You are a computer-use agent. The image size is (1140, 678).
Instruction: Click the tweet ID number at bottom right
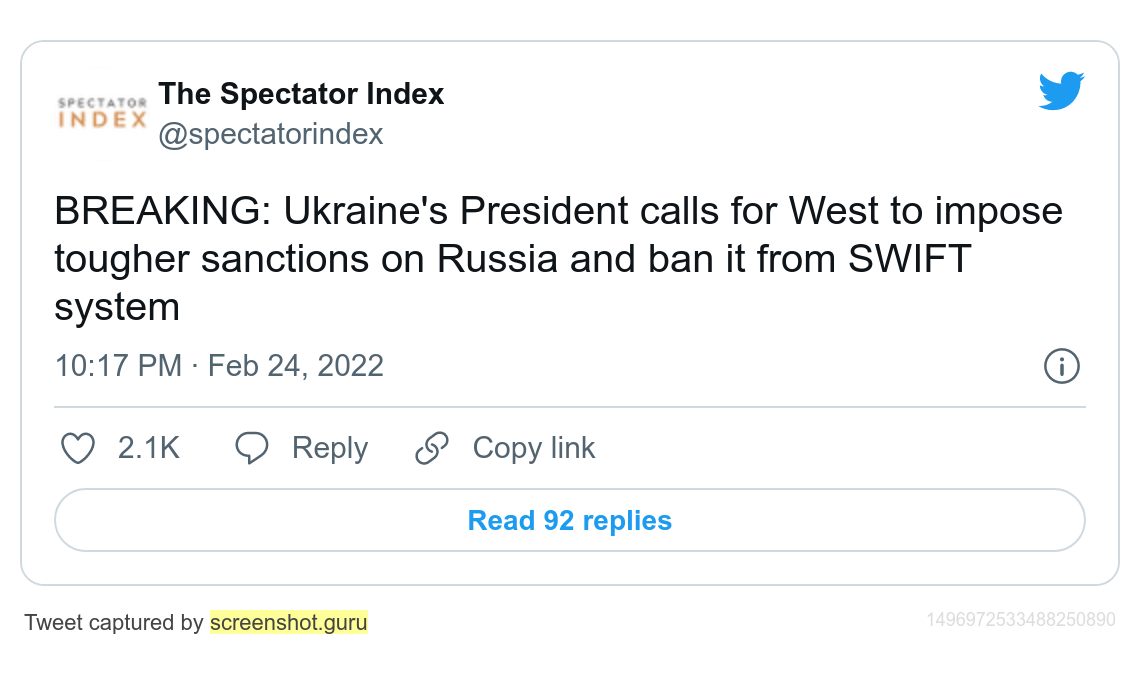point(1020,620)
